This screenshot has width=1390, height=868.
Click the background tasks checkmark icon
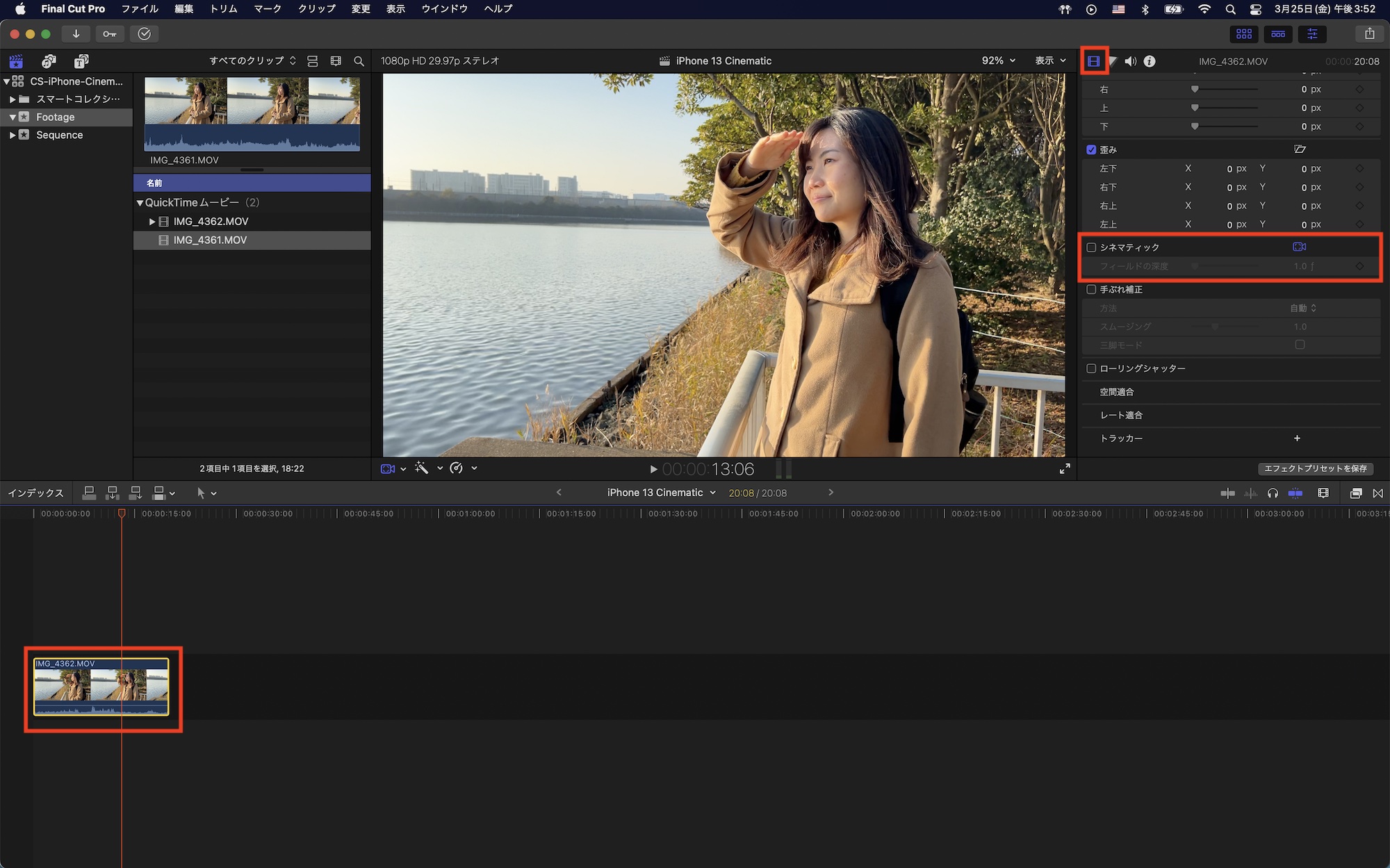coord(144,34)
